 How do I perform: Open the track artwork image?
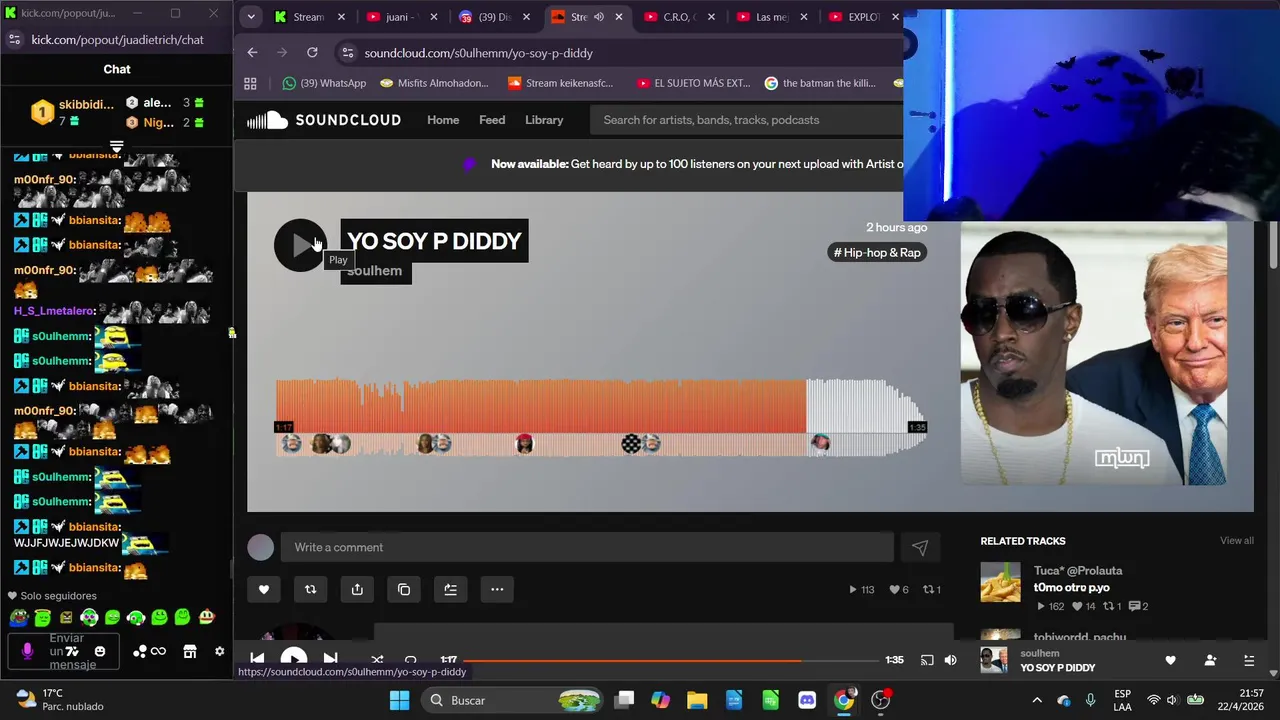coord(1094,353)
